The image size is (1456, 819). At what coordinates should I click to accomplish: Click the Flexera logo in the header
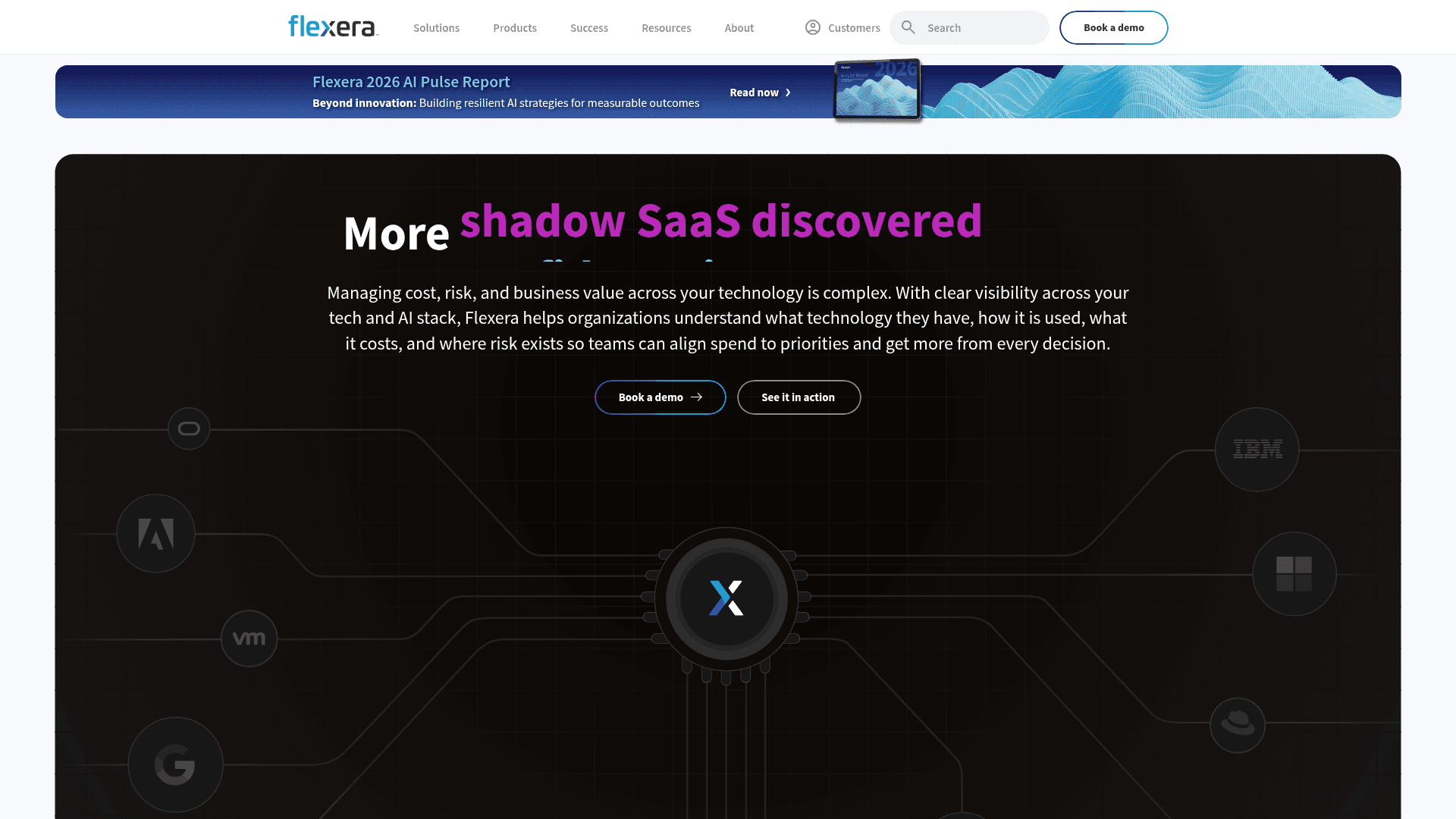(x=333, y=27)
